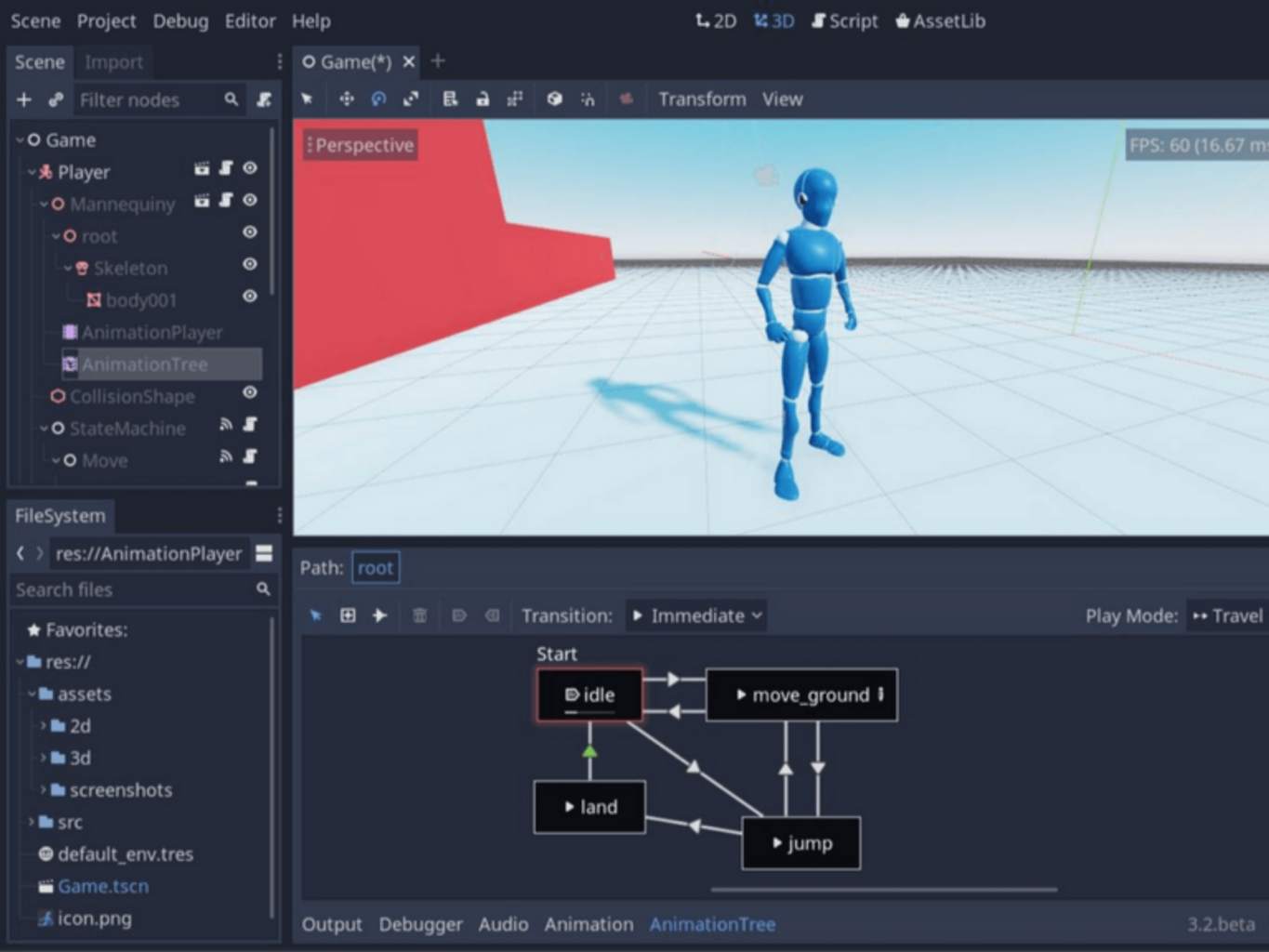Viewport: 1269px width, 952px height.
Task: Toggle visibility of the Player node
Action: [250, 168]
